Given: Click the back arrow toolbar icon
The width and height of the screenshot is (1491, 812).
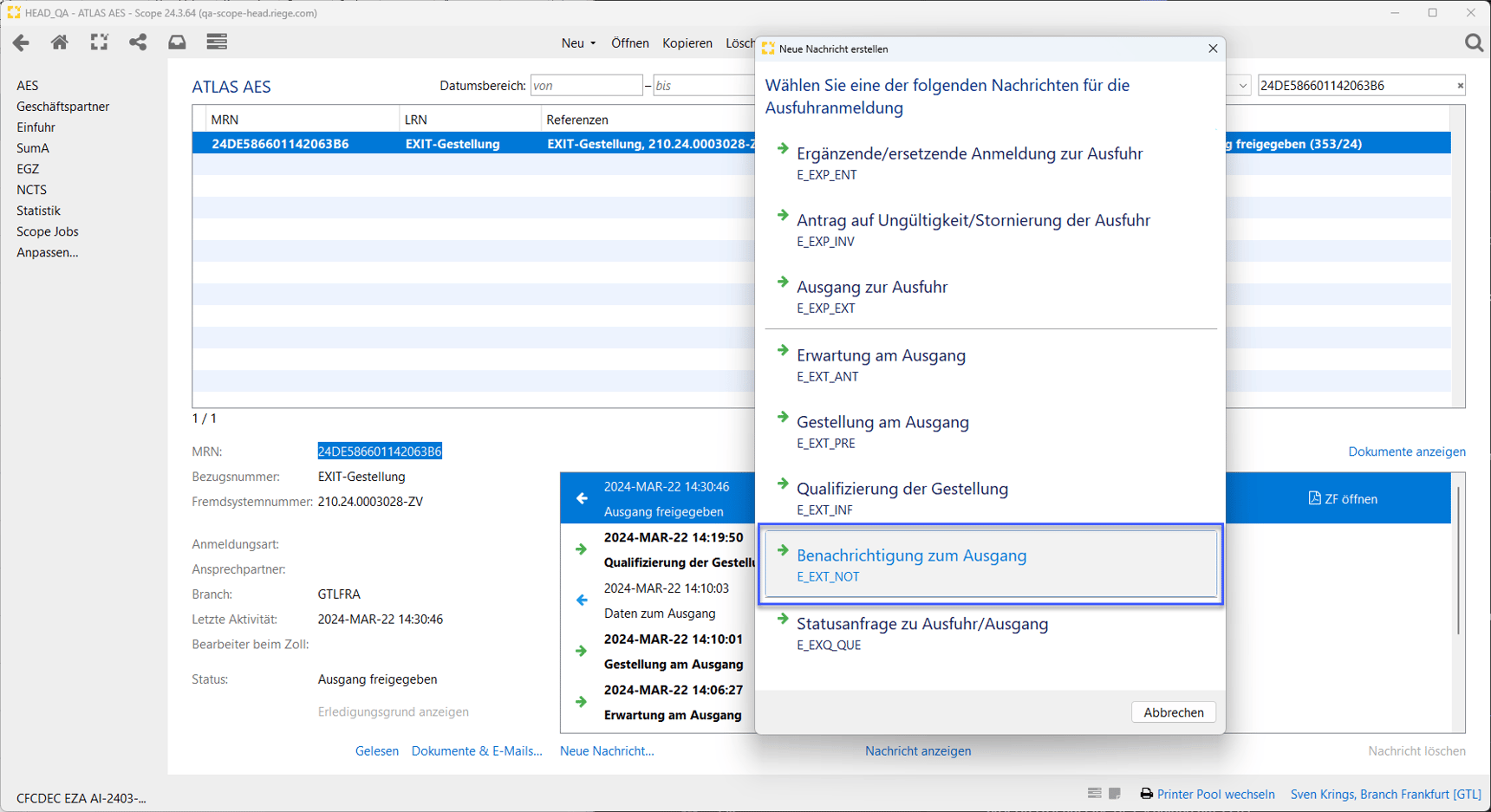Looking at the screenshot, I should point(21,42).
